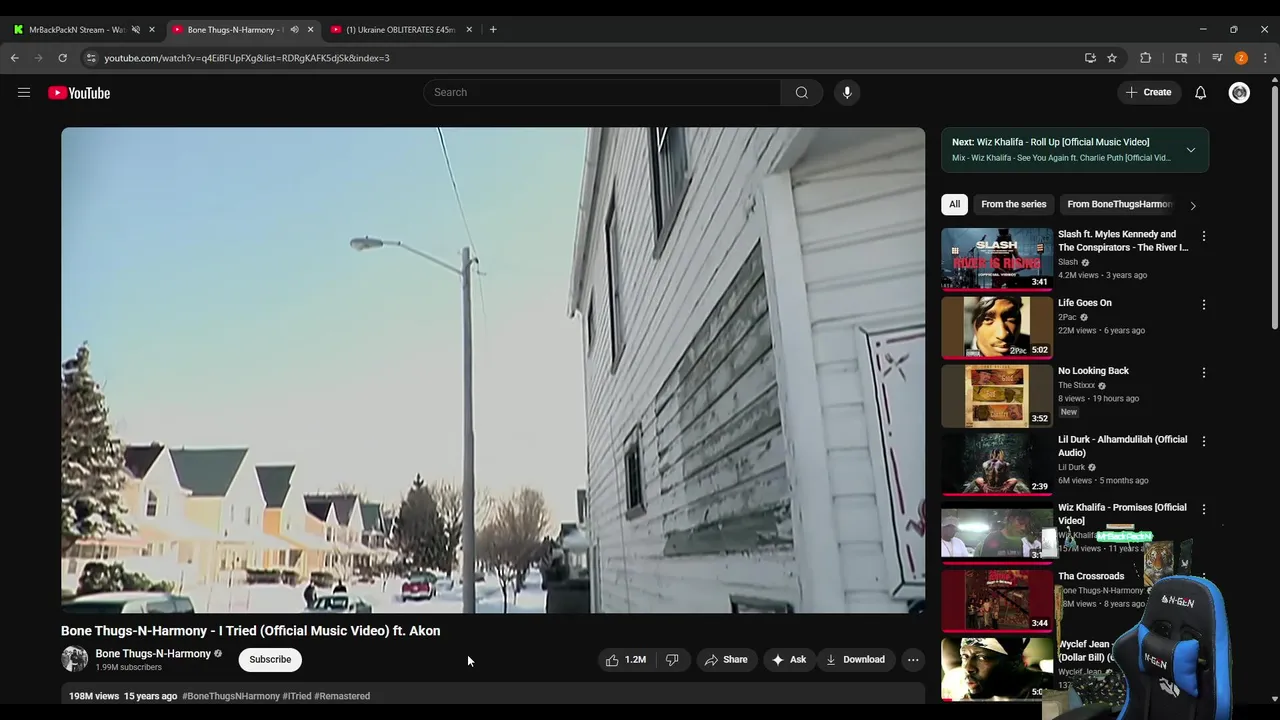
Task: Pause the I Tried music video player
Action: point(493,370)
